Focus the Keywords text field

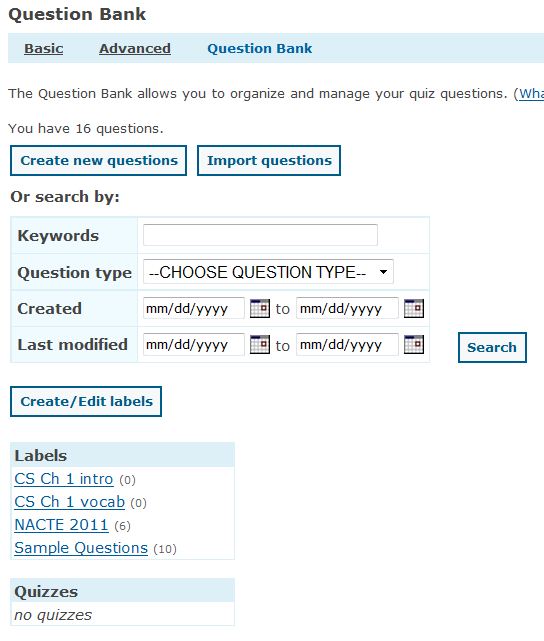[x=260, y=235]
